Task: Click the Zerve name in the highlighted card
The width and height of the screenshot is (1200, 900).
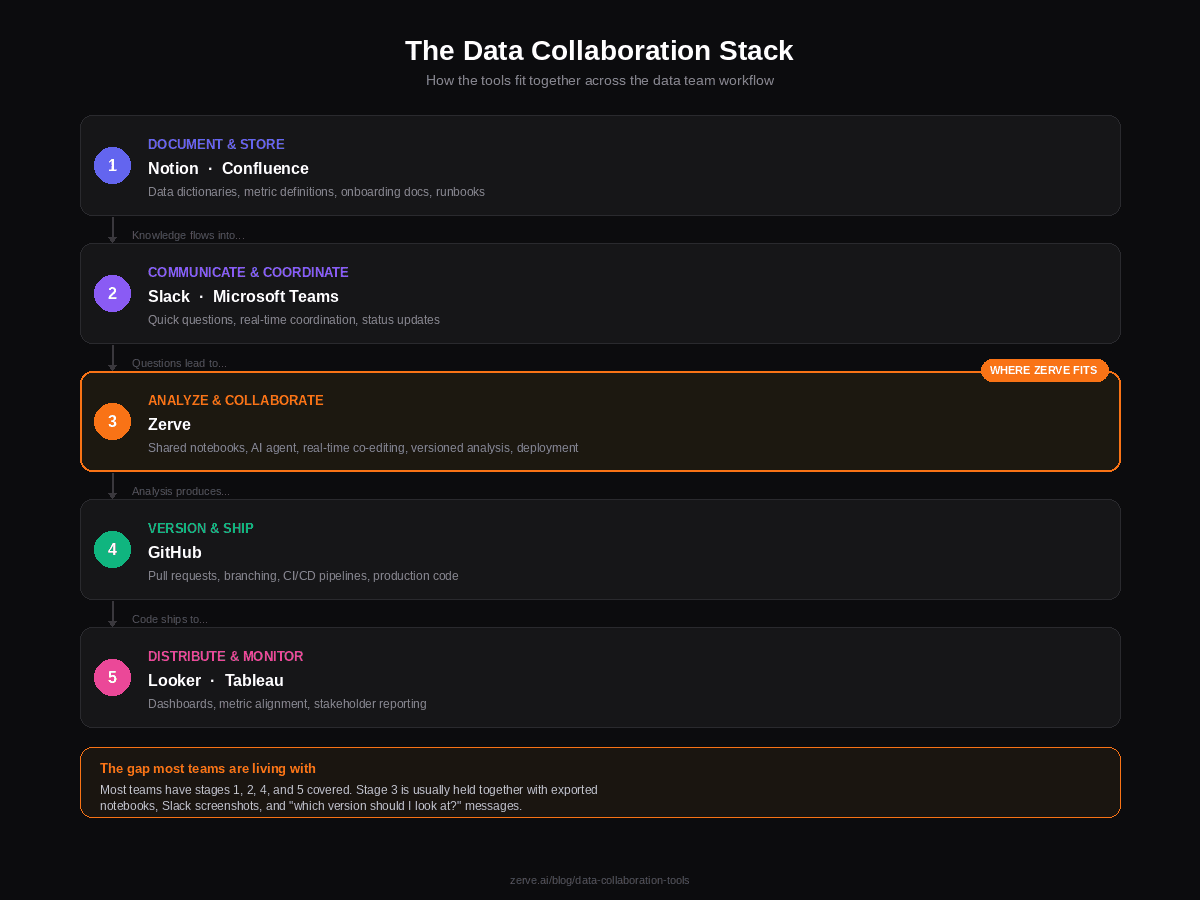Action: [x=169, y=424]
